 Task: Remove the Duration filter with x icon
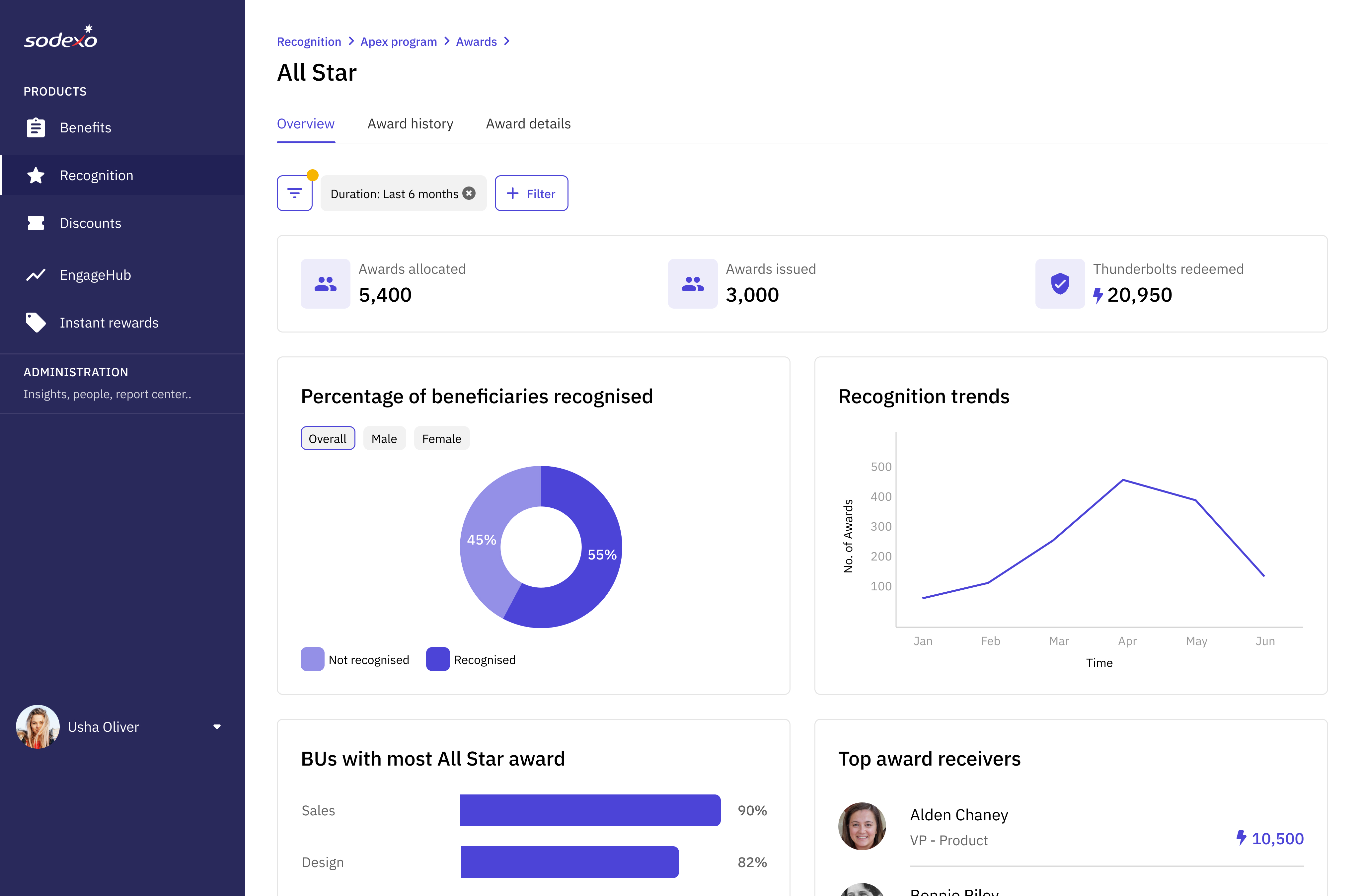tap(469, 193)
